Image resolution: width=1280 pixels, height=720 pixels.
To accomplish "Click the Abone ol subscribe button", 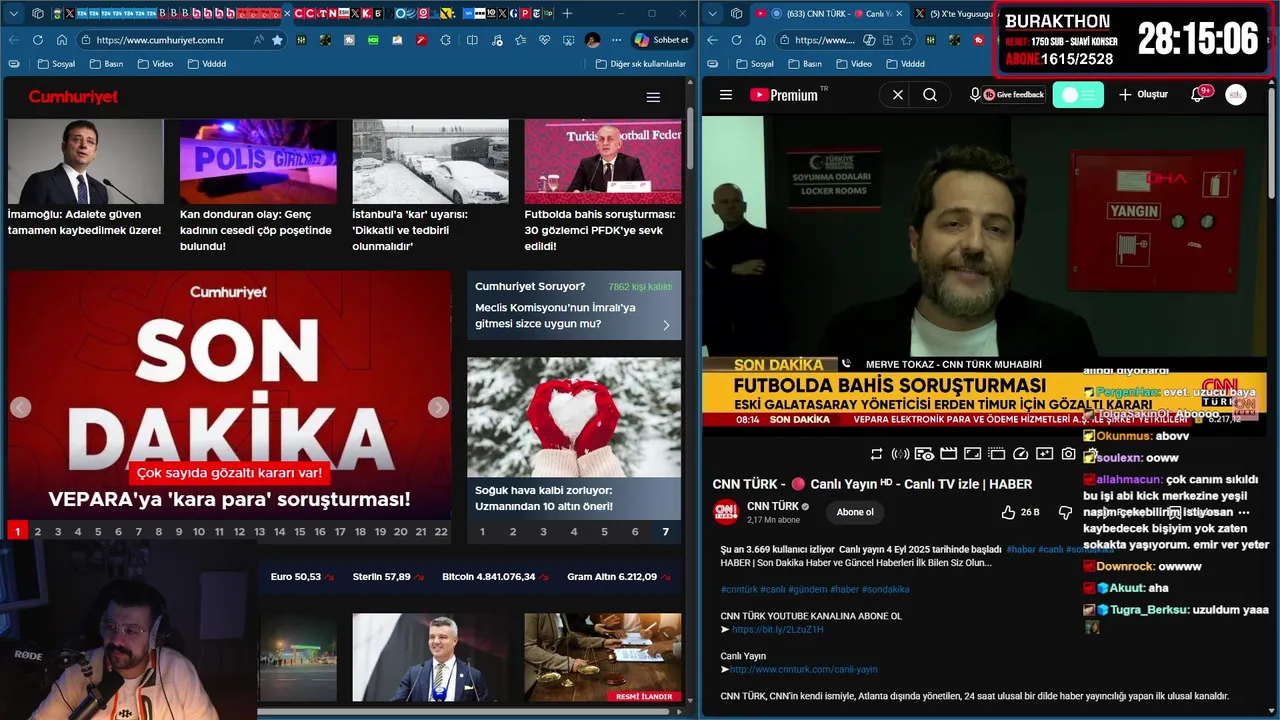I will coord(855,512).
